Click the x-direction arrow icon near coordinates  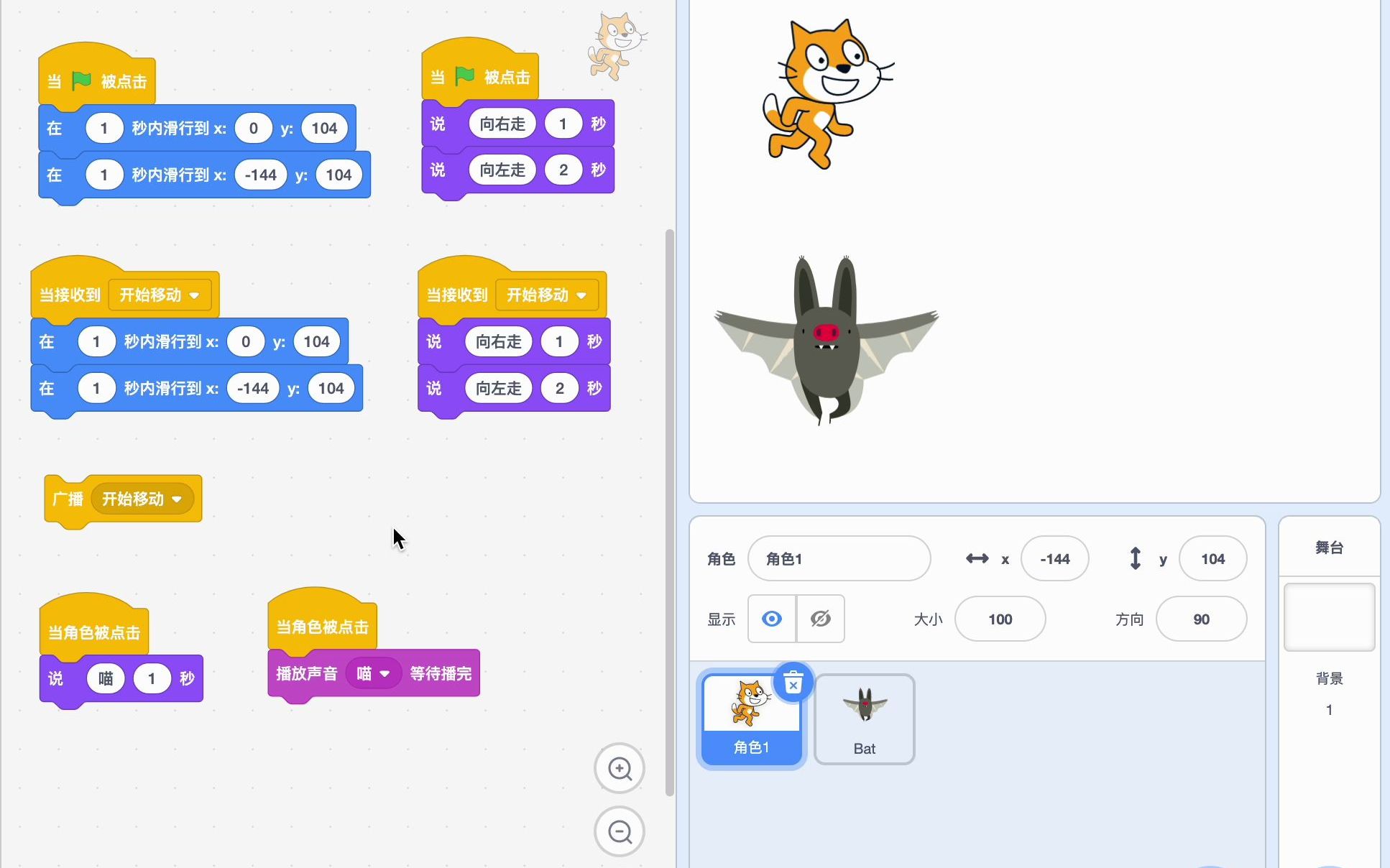977,558
